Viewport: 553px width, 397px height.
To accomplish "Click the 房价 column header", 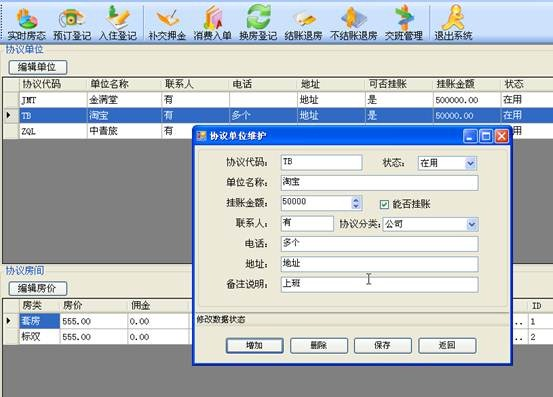I will 93,305.
